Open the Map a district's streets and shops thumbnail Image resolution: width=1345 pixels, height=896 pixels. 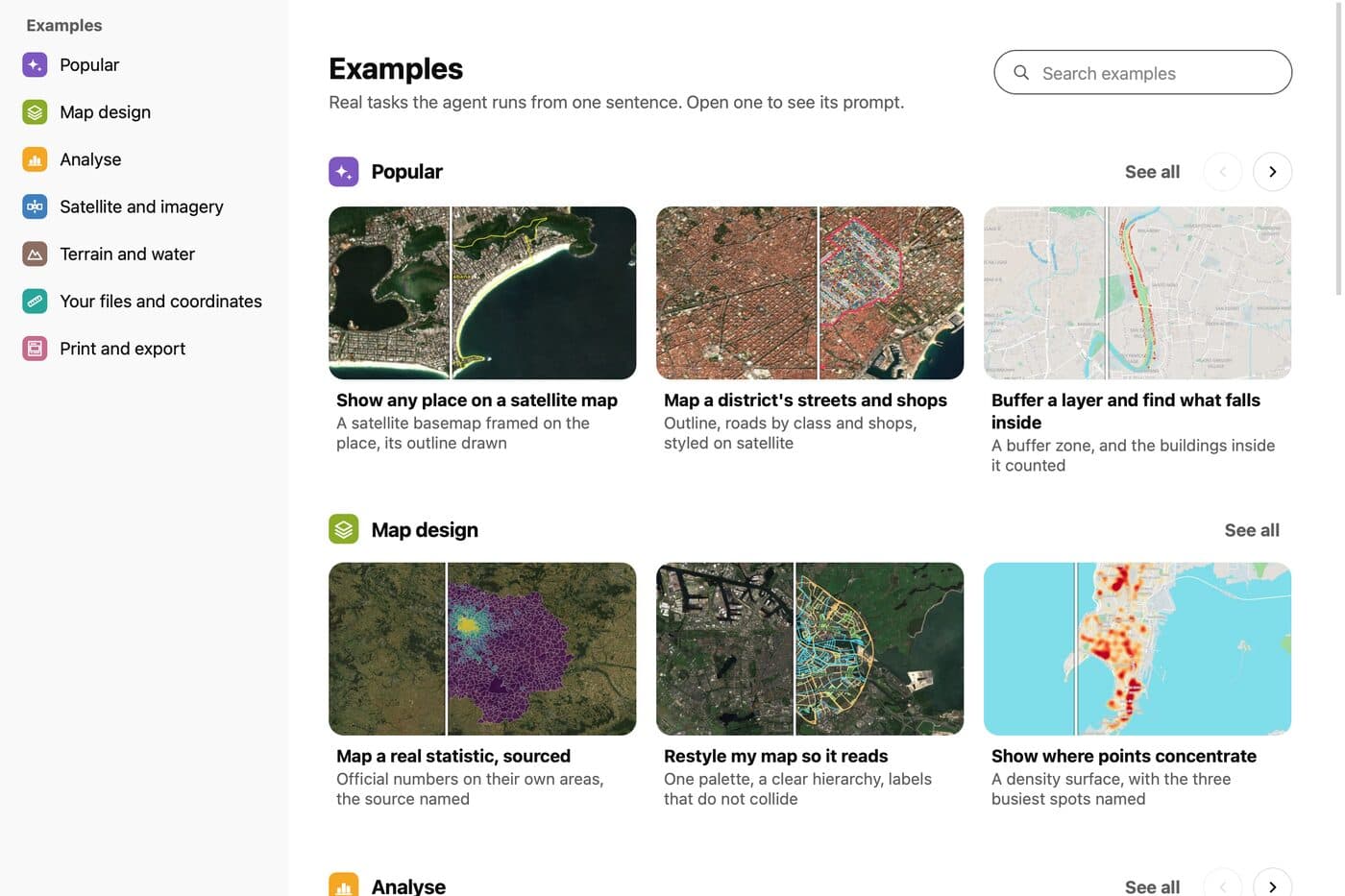point(810,293)
